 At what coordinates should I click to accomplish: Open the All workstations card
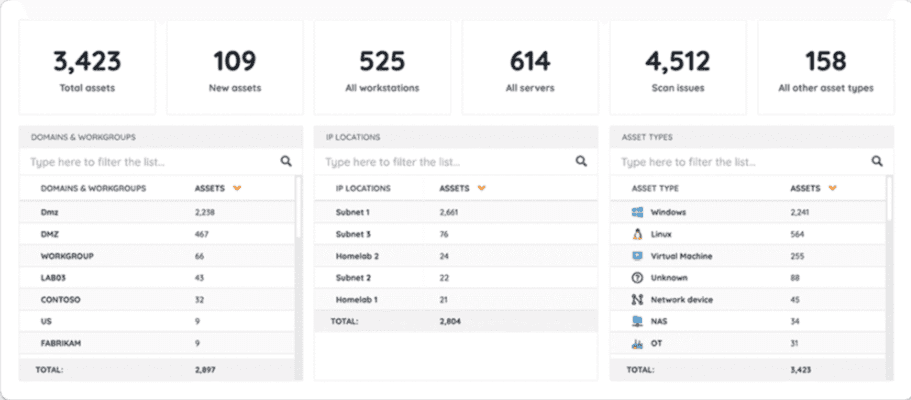pos(382,67)
